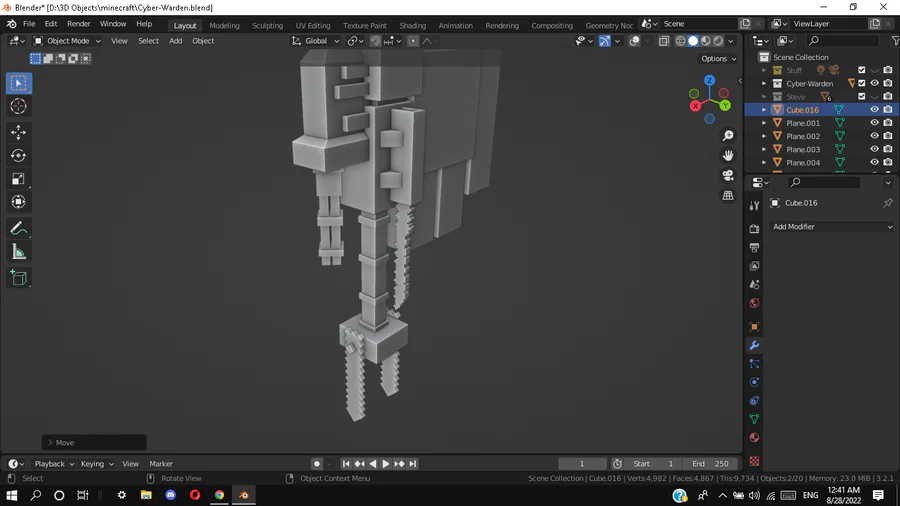Open the Material properties tab

coord(754,438)
